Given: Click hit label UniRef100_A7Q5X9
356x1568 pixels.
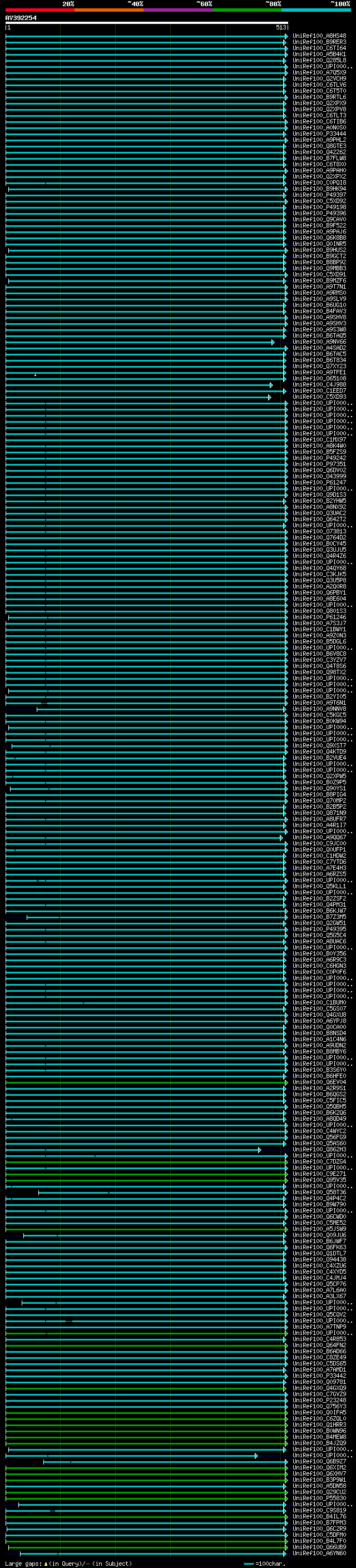Looking at the screenshot, I should 319,72.
